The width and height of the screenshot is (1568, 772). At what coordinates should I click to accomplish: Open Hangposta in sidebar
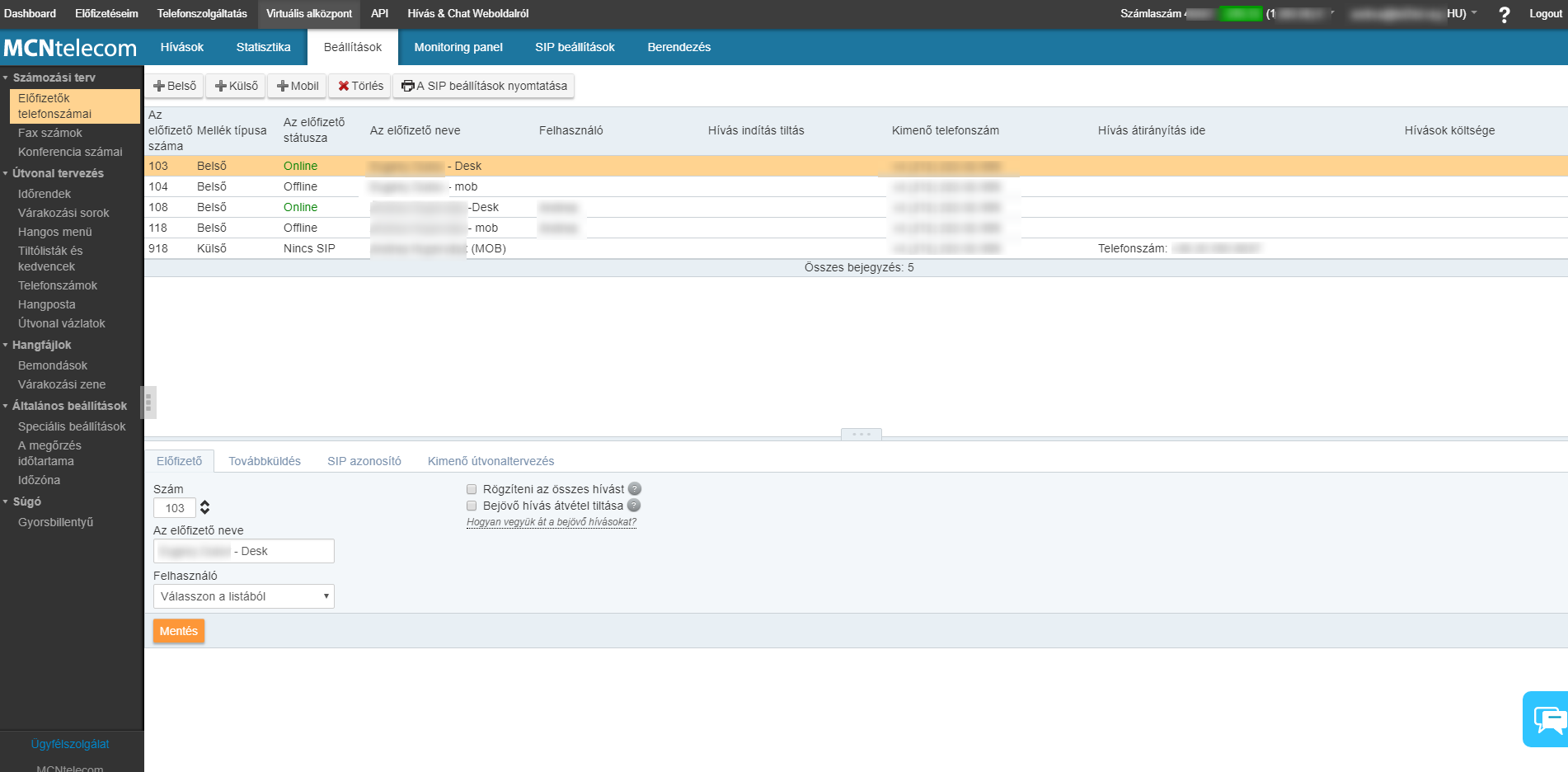pyautogui.click(x=47, y=304)
